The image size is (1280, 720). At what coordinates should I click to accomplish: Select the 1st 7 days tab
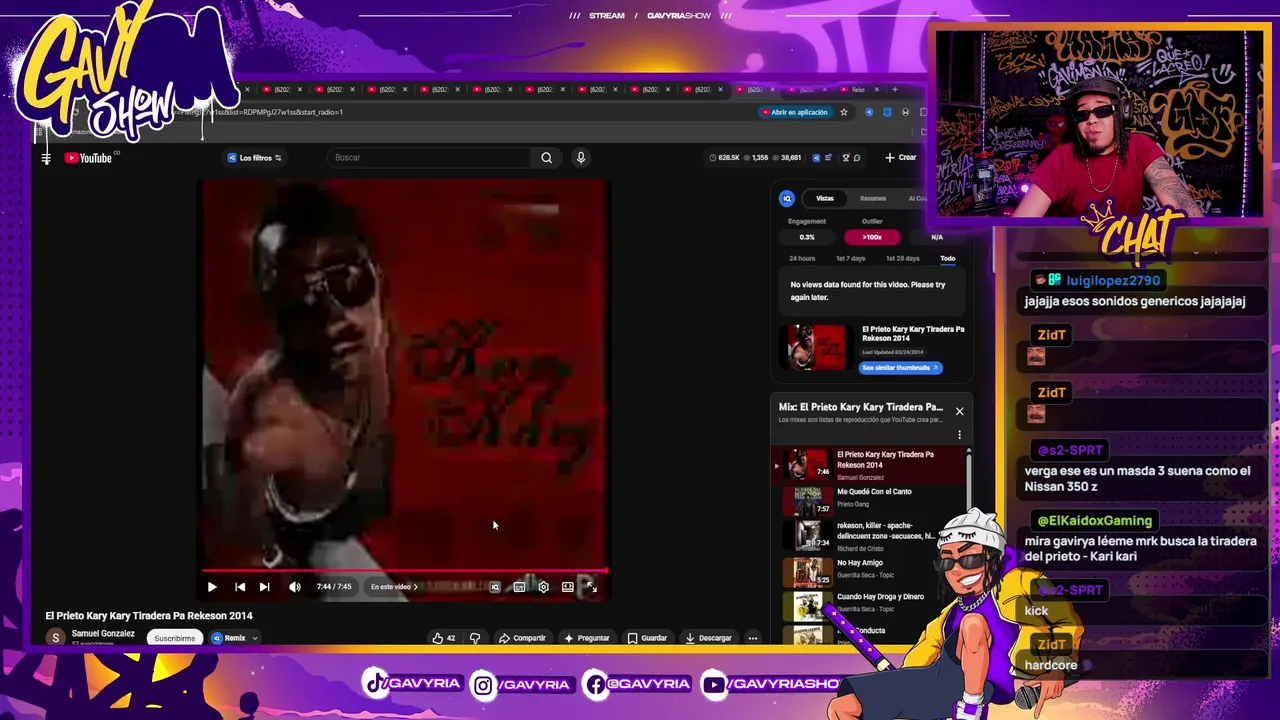pos(851,258)
